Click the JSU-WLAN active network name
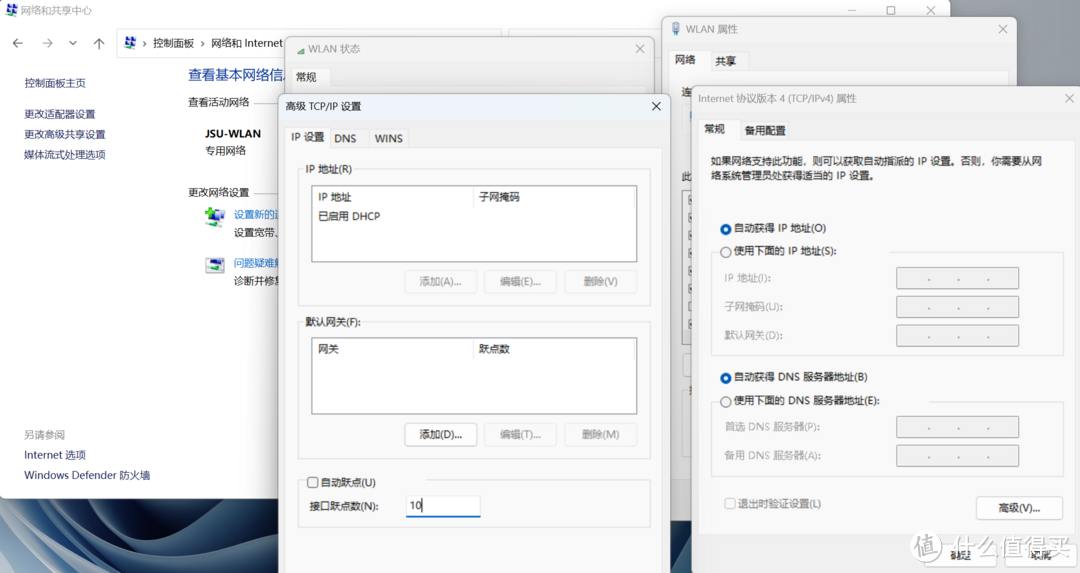1080x573 pixels. 233,134
